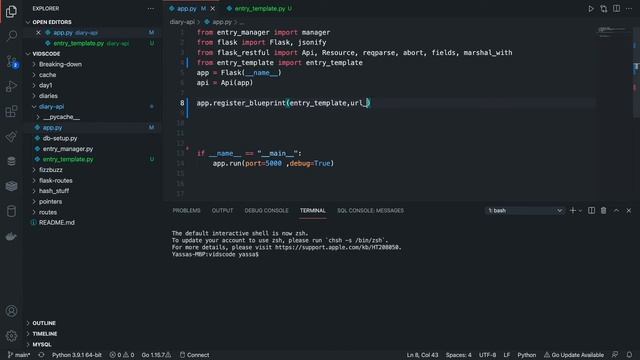Click the notifications bell in status bar
Screen dimensions: 640x360
[629, 355]
